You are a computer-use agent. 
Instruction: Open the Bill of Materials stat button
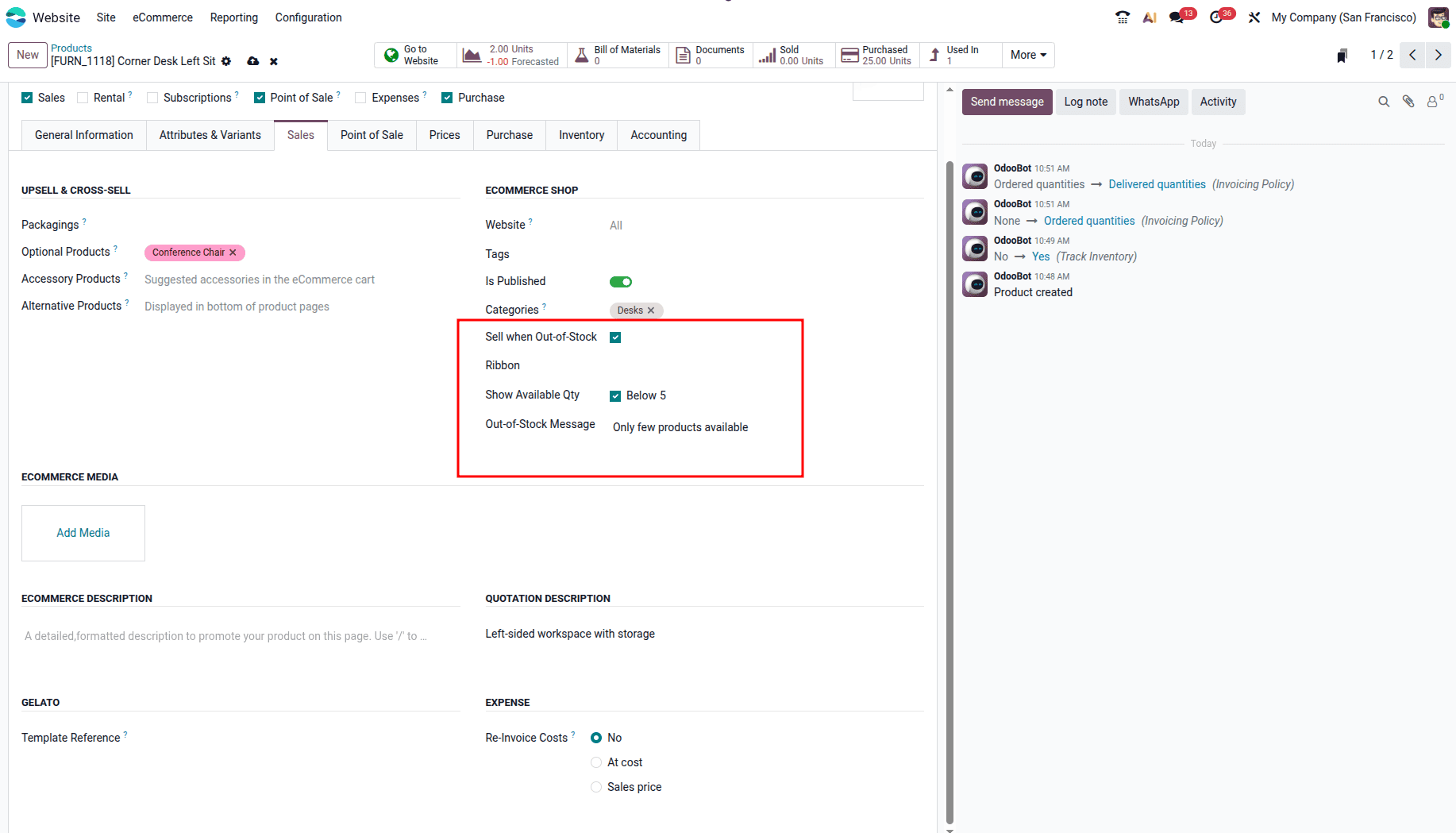(x=618, y=55)
